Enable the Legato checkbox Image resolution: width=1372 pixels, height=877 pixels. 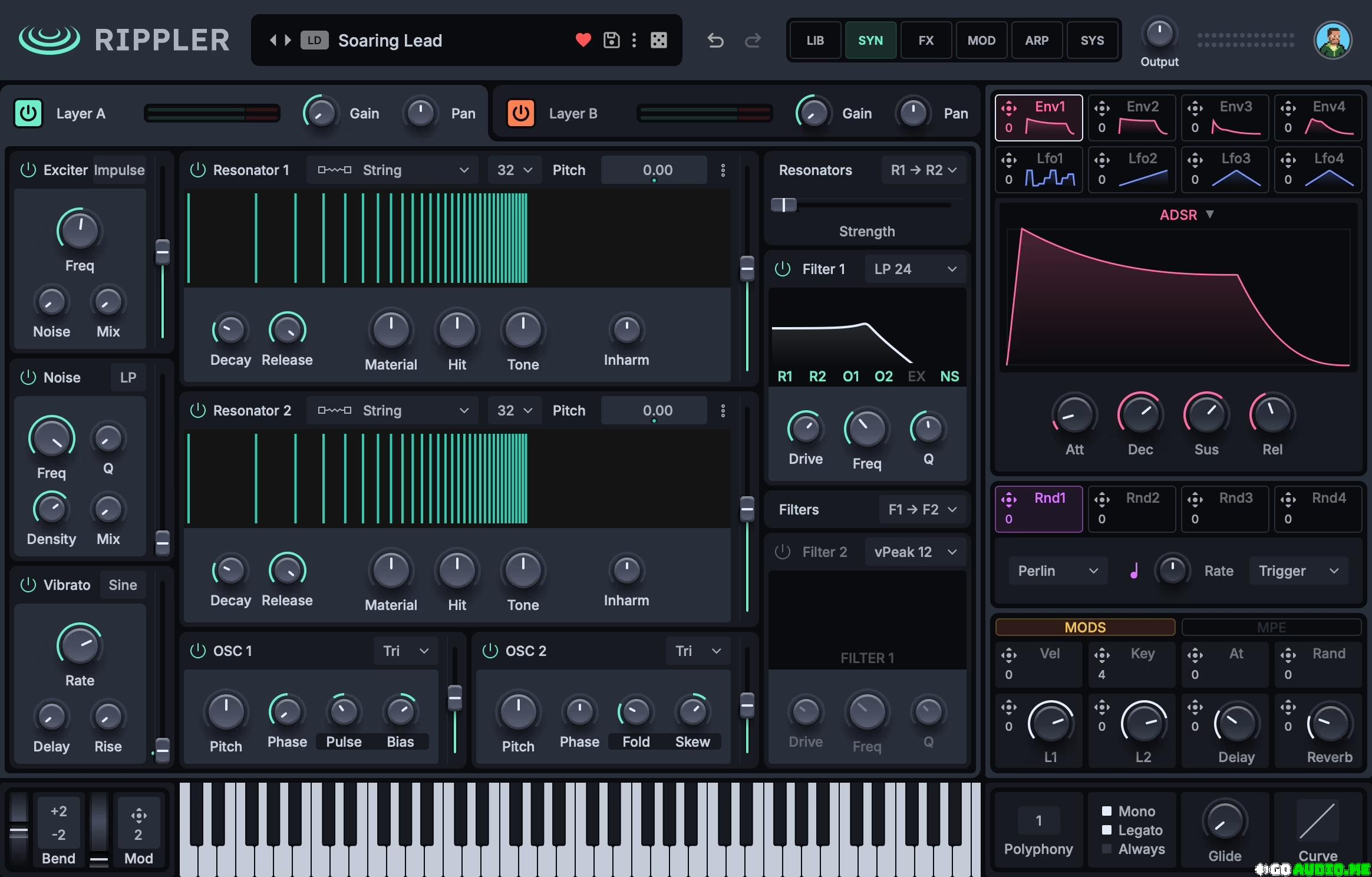pos(1107,830)
